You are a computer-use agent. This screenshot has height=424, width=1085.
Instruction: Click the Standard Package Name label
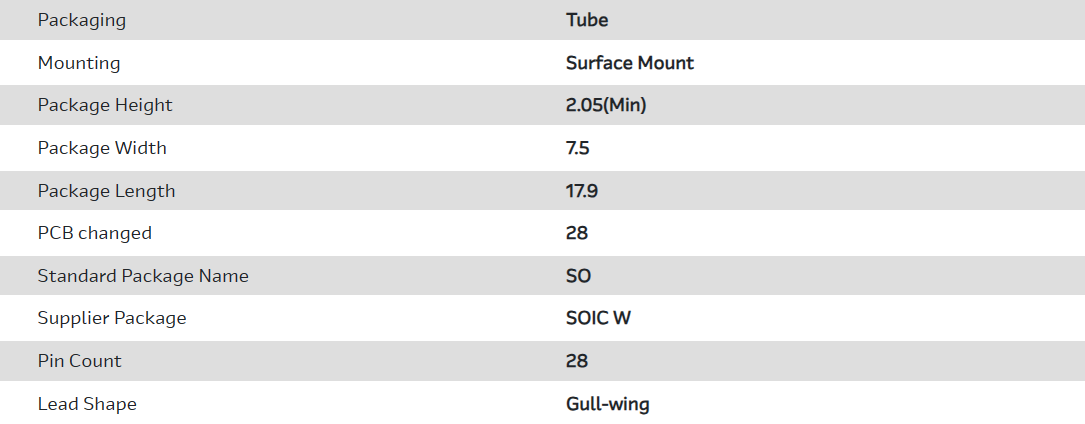143,276
